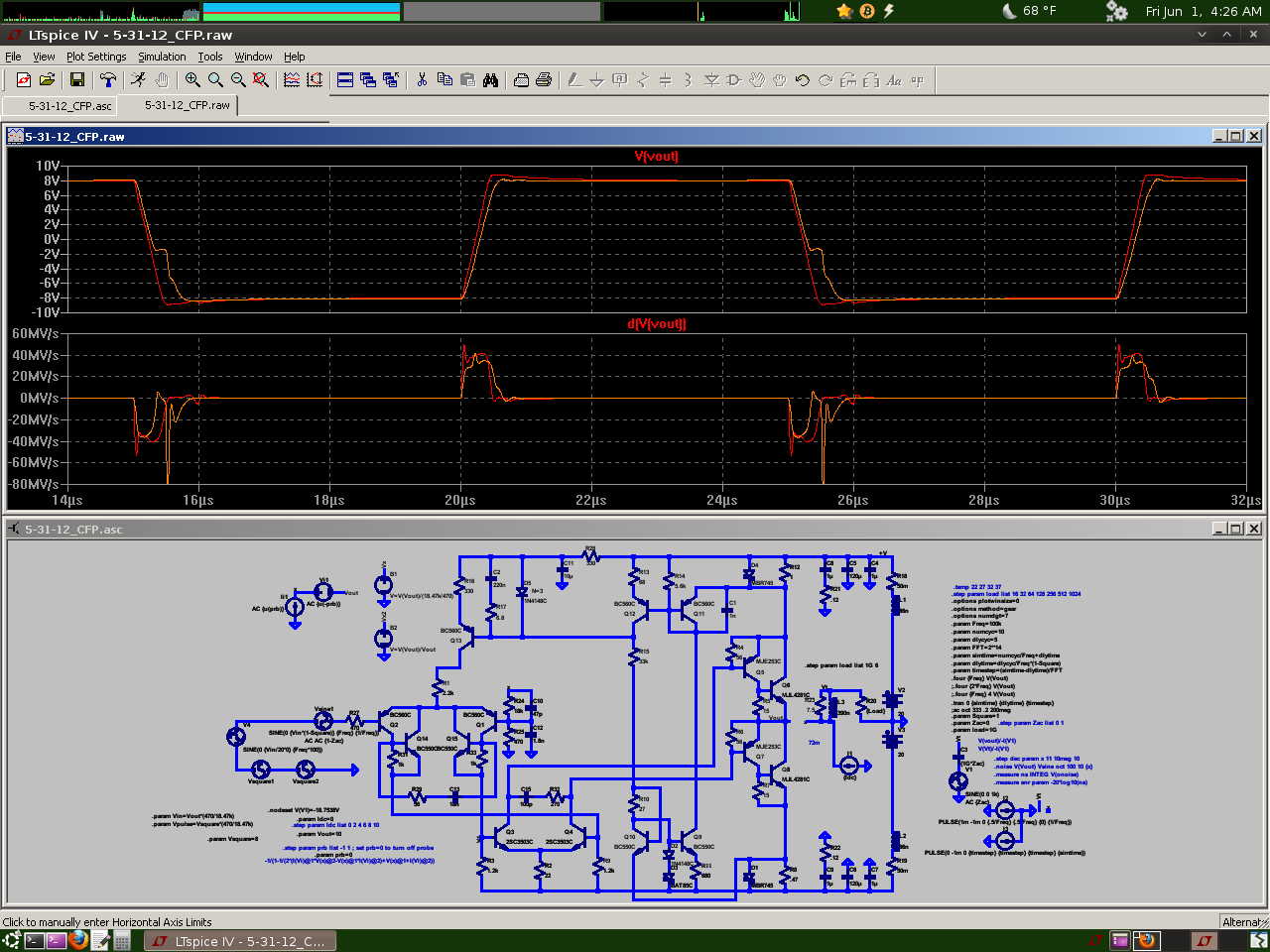The image size is (1270, 952).
Task: Place a capacitor component
Action: coord(666,80)
